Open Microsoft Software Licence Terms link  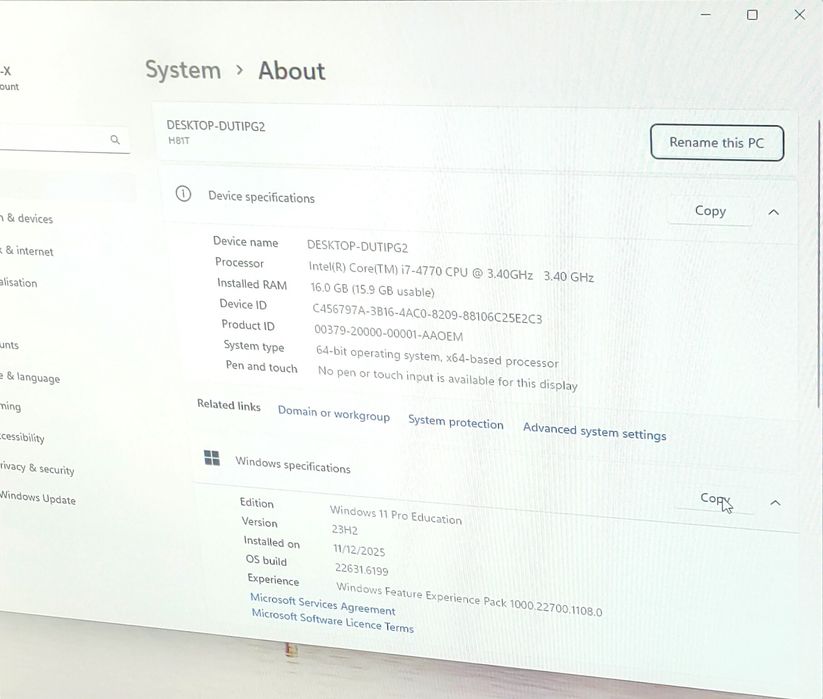pos(333,620)
